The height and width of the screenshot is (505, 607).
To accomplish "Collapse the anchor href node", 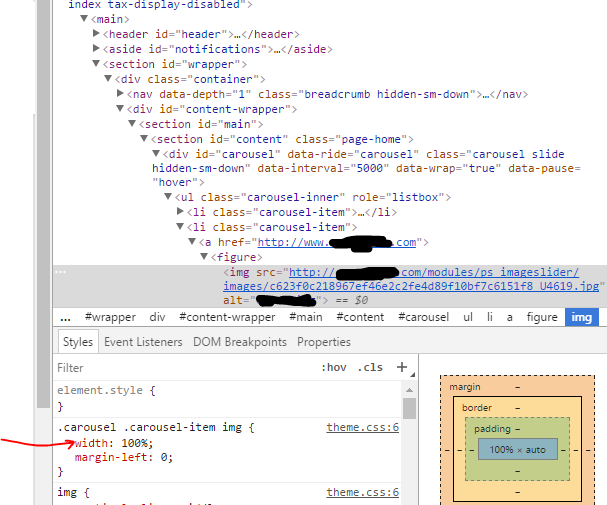I will click(192, 241).
